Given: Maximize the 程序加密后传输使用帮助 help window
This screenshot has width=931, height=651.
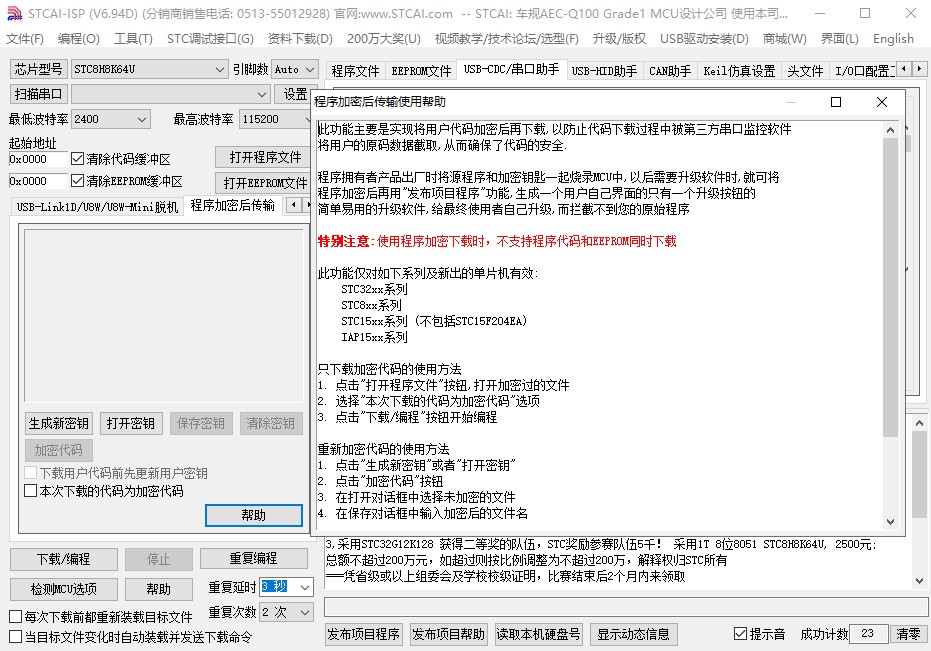Looking at the screenshot, I should pos(835,102).
